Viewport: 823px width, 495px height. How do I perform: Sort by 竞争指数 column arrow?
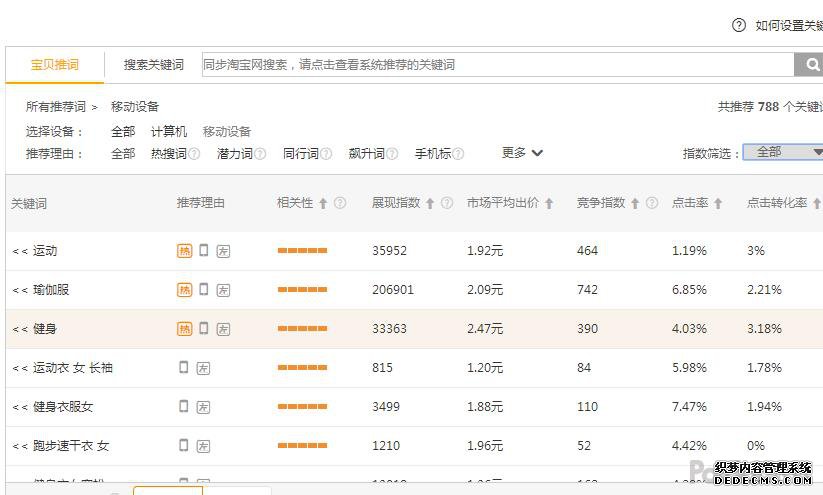click(x=635, y=203)
